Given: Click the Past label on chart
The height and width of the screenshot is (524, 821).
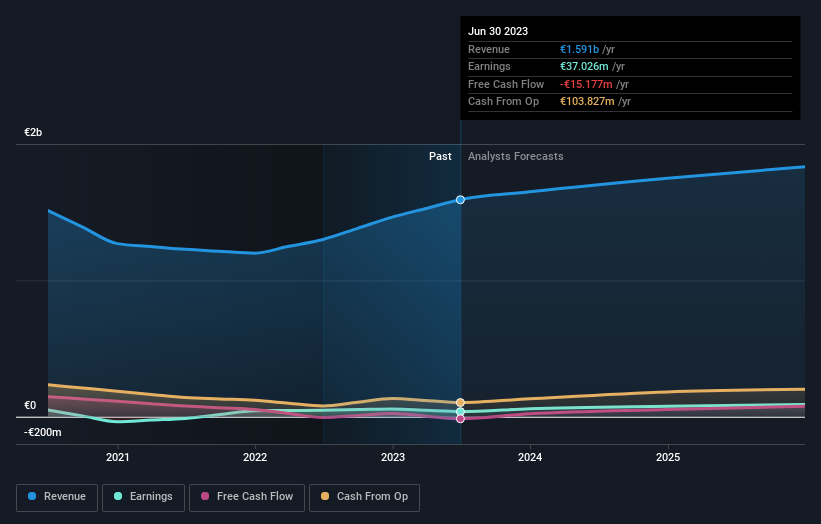Looking at the screenshot, I should point(440,156).
